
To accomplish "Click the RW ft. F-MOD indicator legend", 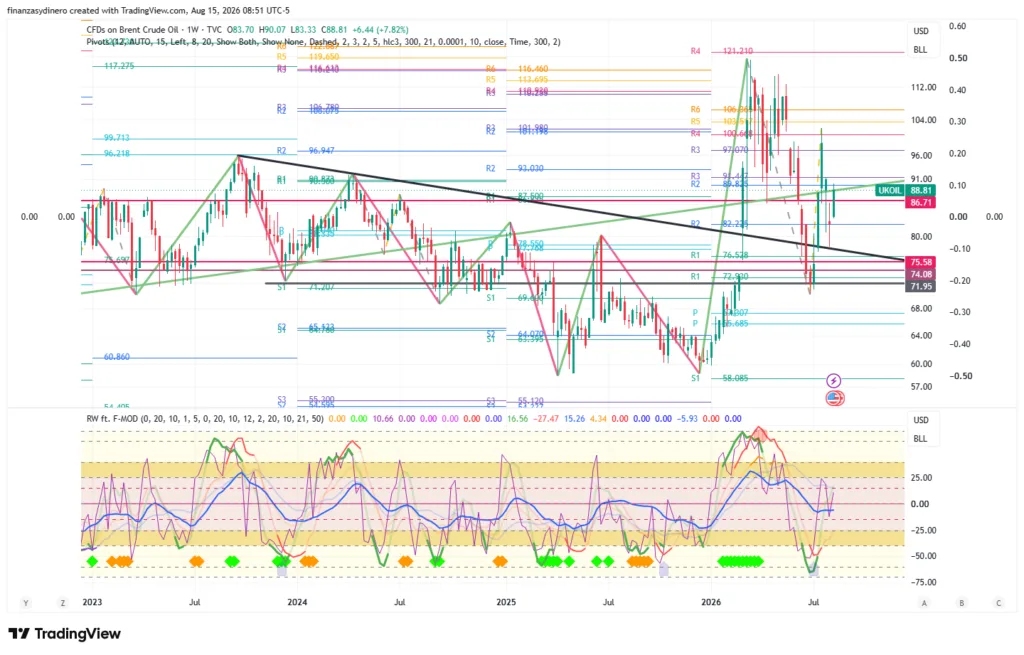I will (204, 419).
